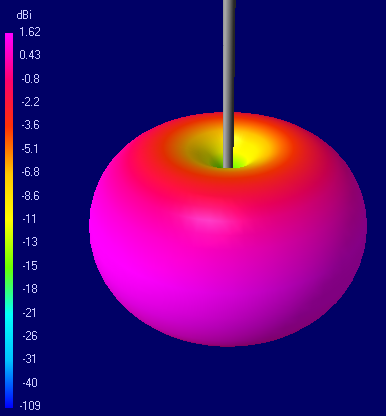The width and height of the screenshot is (386, 416).
Task: Select the -3.6 scale label
Action: pos(30,125)
